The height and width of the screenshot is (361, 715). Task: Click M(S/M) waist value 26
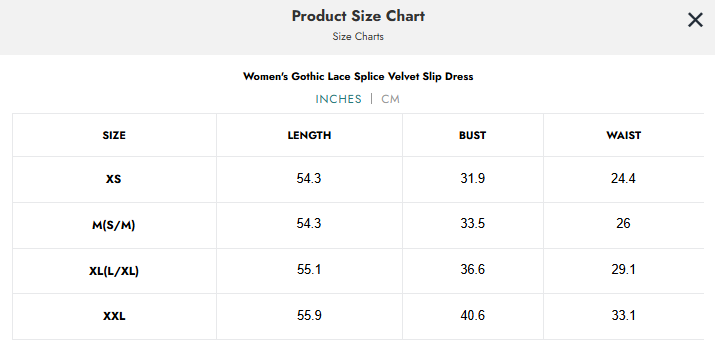click(623, 223)
